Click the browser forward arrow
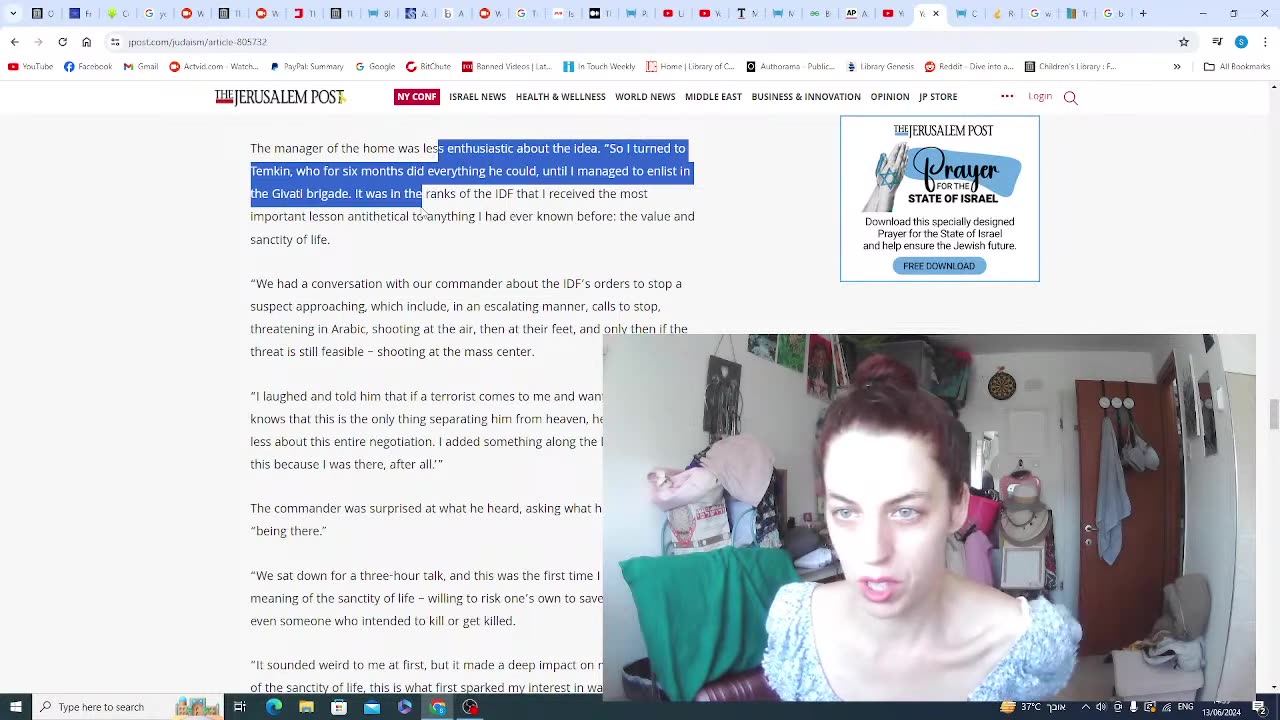Viewport: 1280px width, 720px height. 38,42
